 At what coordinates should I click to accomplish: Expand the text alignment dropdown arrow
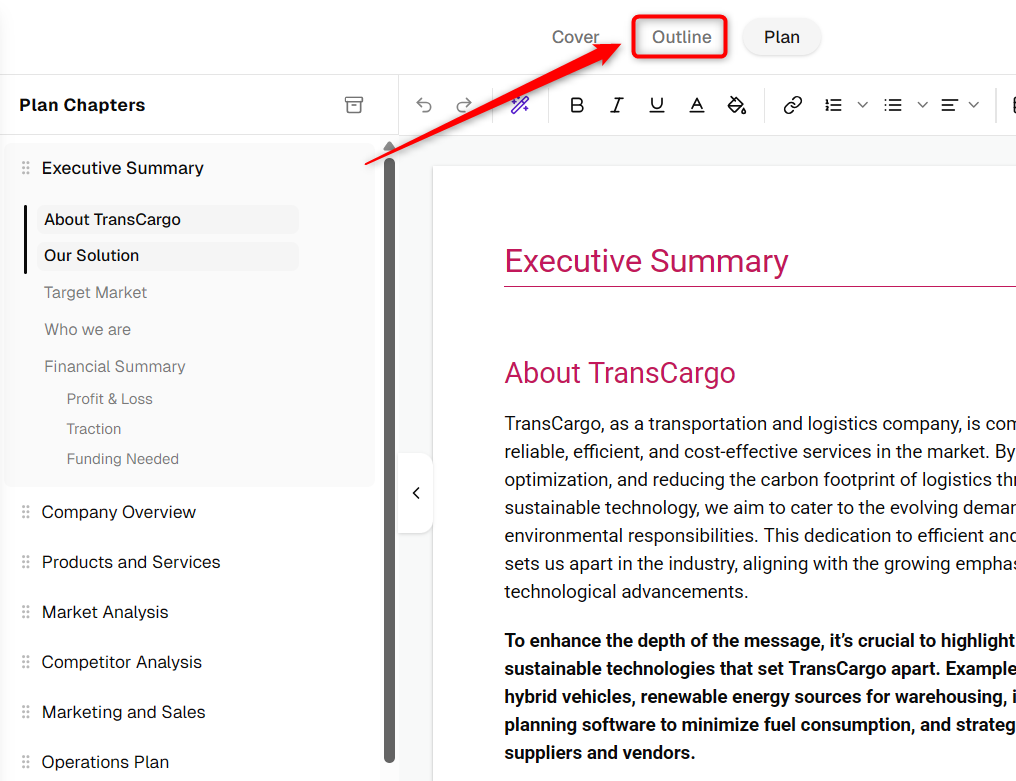(x=974, y=105)
